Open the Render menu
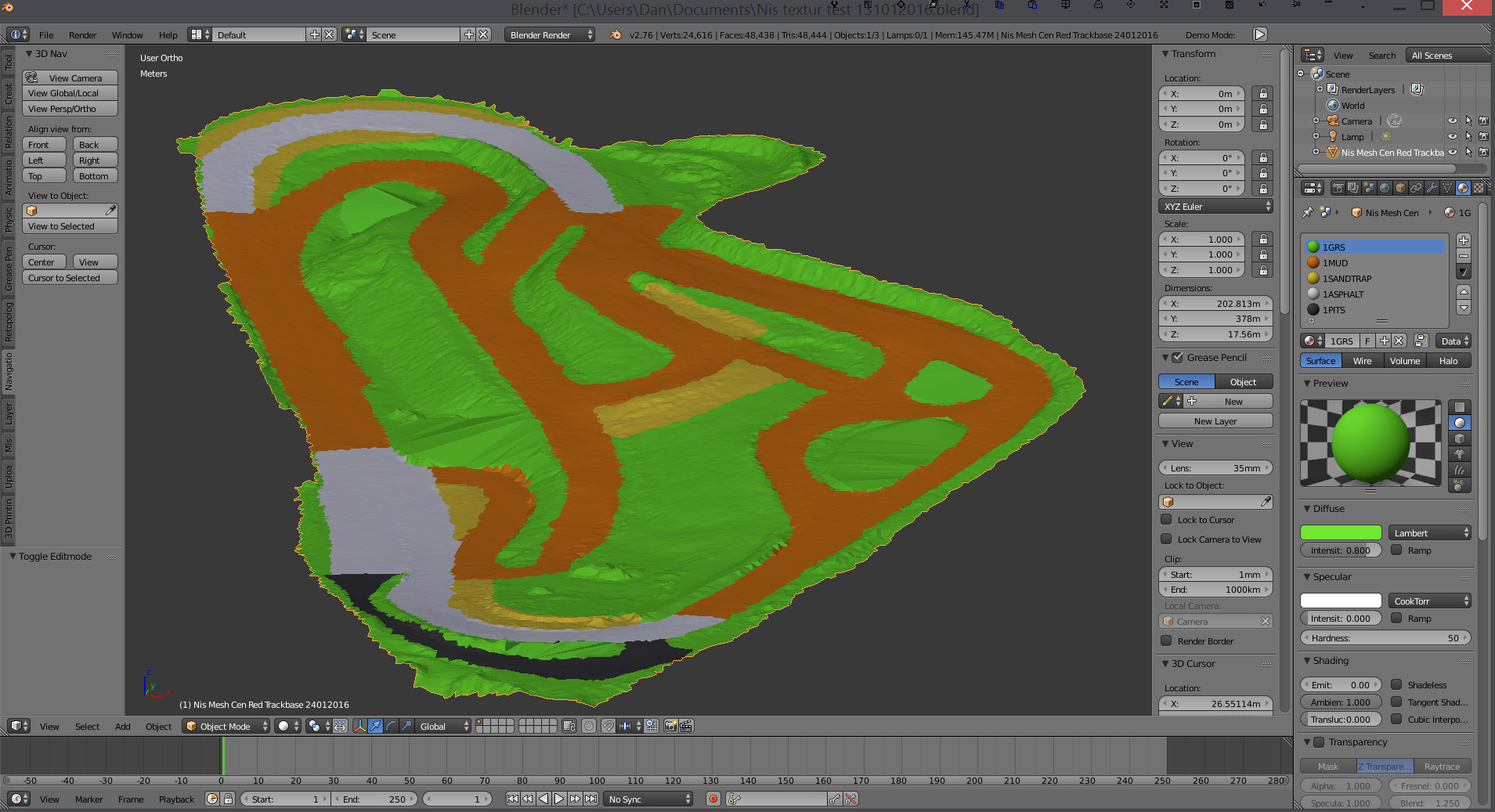This screenshot has width=1495, height=812. pyautogui.click(x=82, y=34)
